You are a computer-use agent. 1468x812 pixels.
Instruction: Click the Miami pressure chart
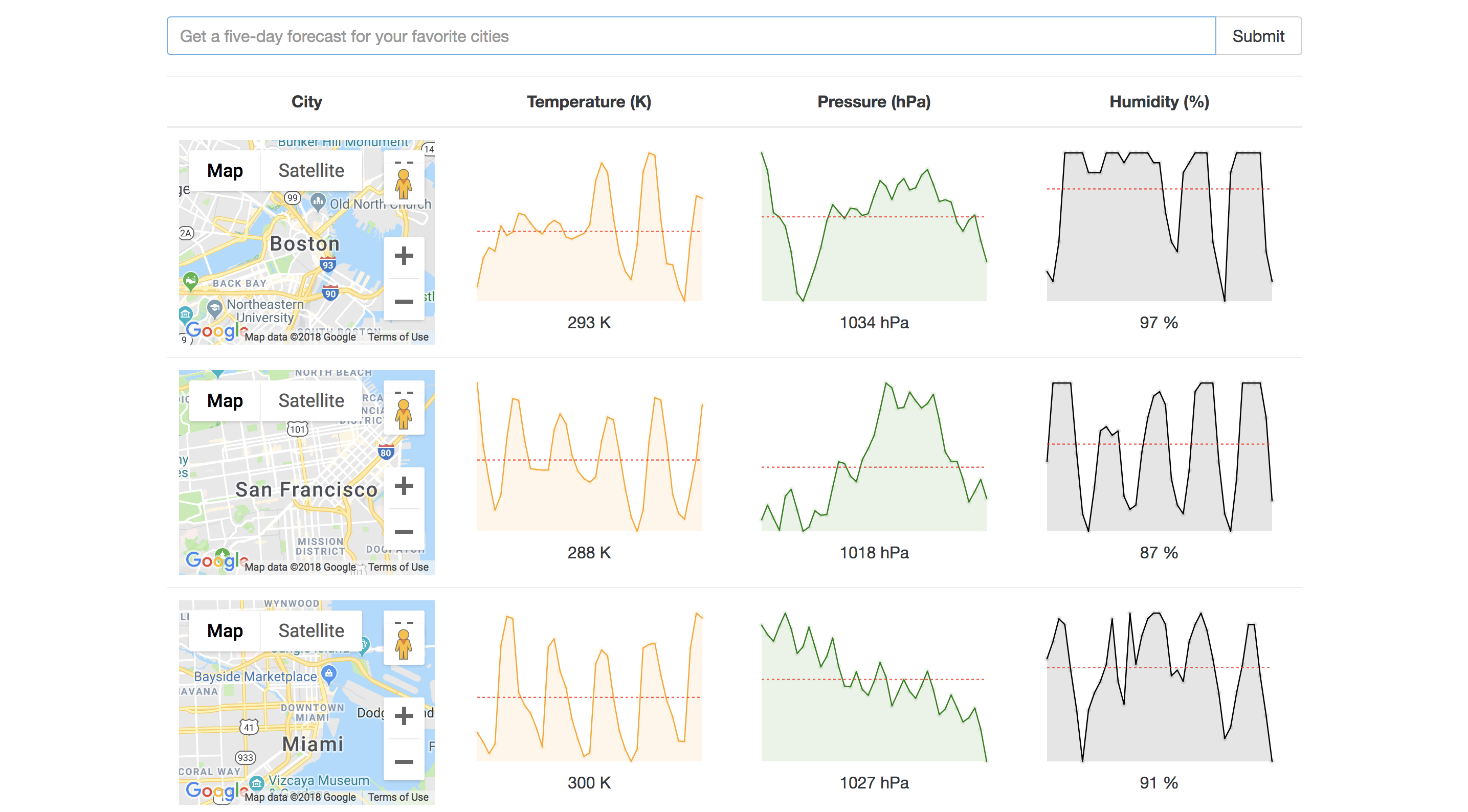tap(874, 687)
